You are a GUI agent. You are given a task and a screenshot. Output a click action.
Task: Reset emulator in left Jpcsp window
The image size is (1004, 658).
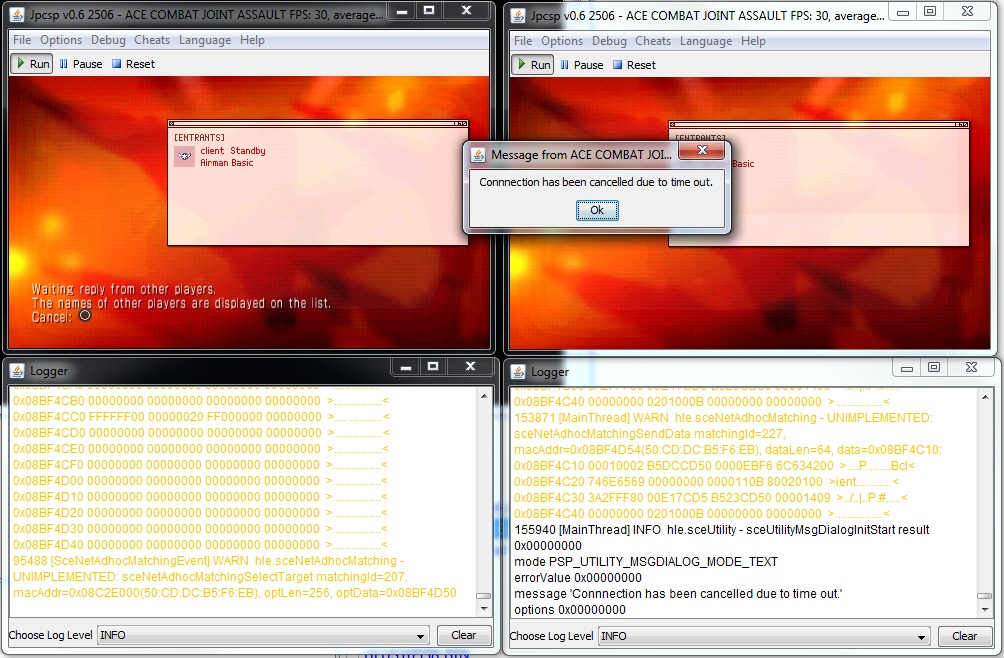coord(133,64)
